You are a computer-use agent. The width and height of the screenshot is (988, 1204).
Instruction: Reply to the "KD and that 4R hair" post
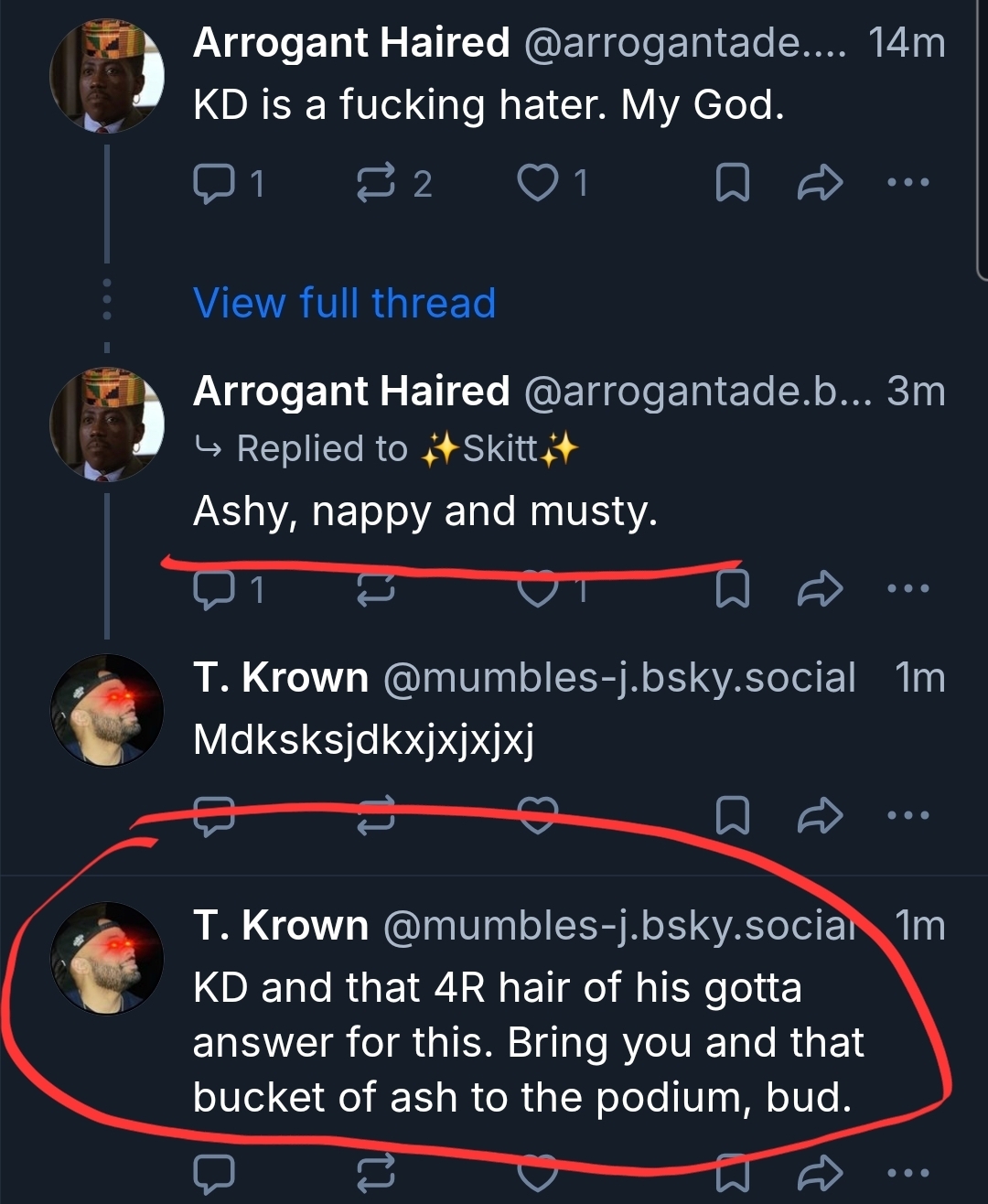click(x=214, y=1173)
